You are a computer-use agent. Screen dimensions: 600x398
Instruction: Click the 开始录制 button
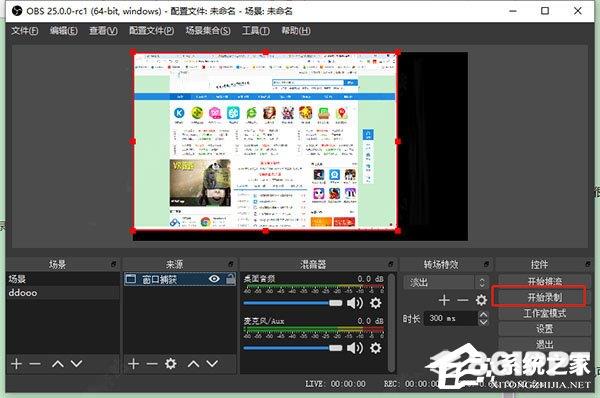tap(545, 297)
